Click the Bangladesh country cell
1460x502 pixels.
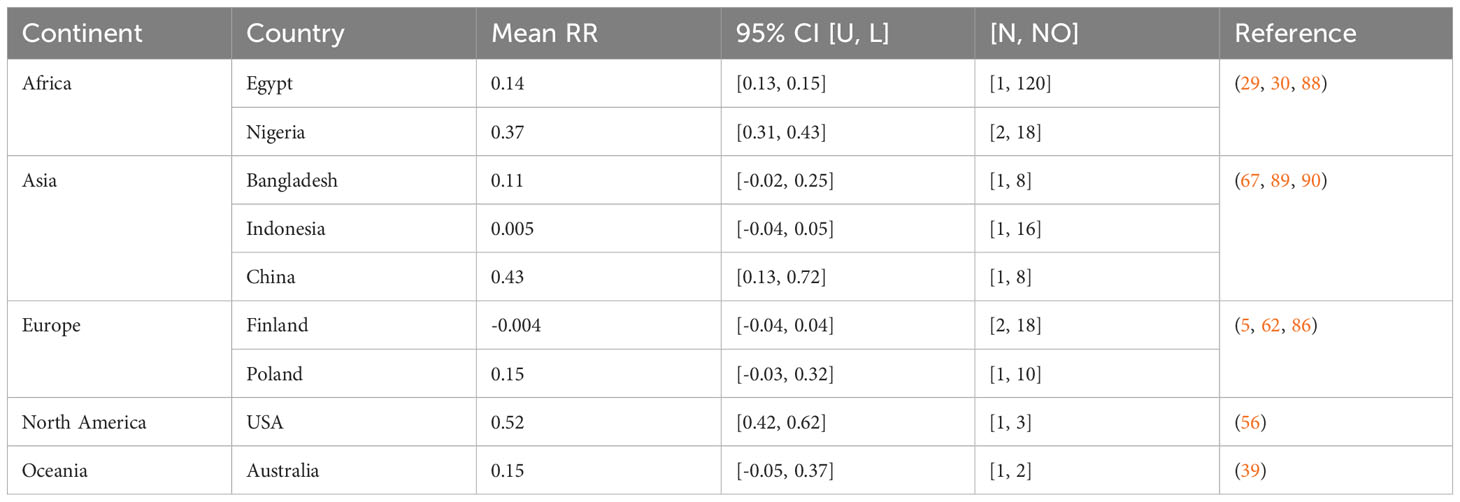[292, 181]
